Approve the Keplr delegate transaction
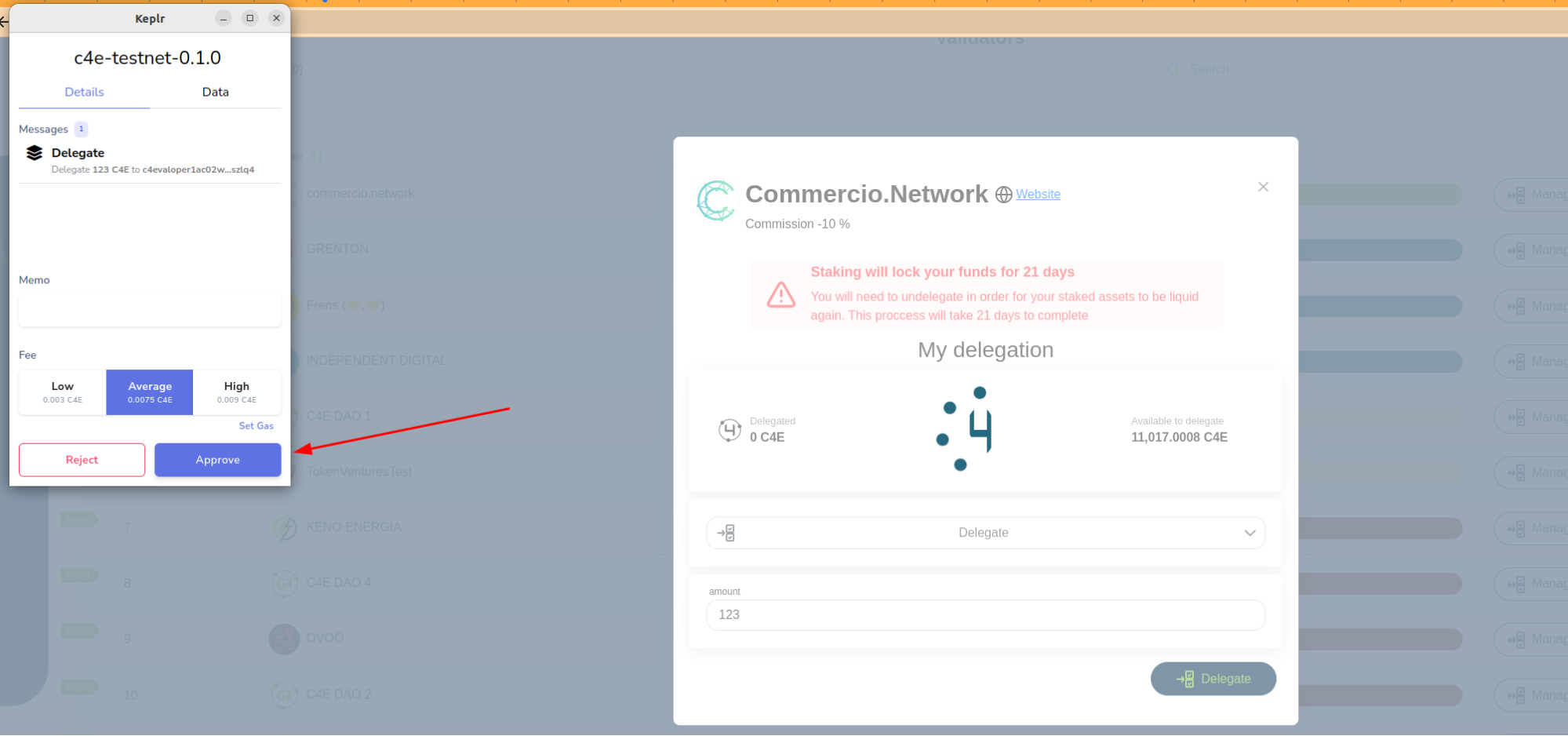1568x736 pixels. click(x=217, y=460)
